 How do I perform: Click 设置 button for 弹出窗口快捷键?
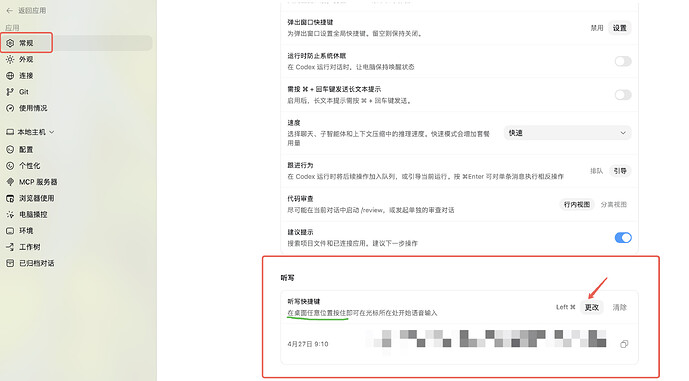pos(620,28)
